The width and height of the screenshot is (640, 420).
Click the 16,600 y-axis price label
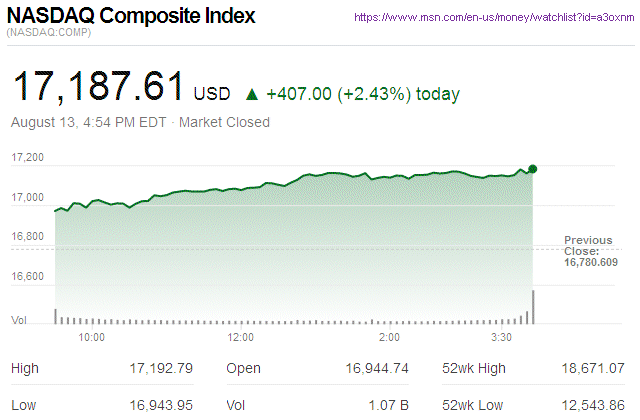pos(27,276)
